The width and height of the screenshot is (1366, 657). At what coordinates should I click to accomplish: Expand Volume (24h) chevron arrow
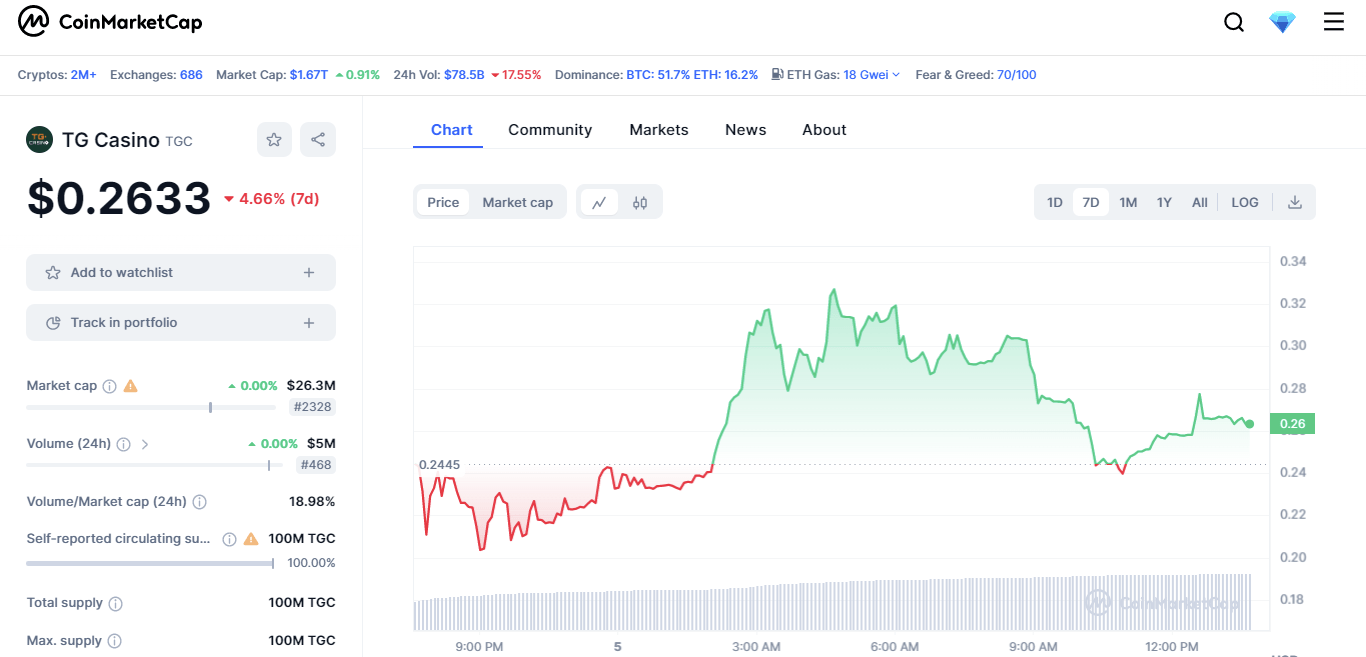pyautogui.click(x=145, y=444)
